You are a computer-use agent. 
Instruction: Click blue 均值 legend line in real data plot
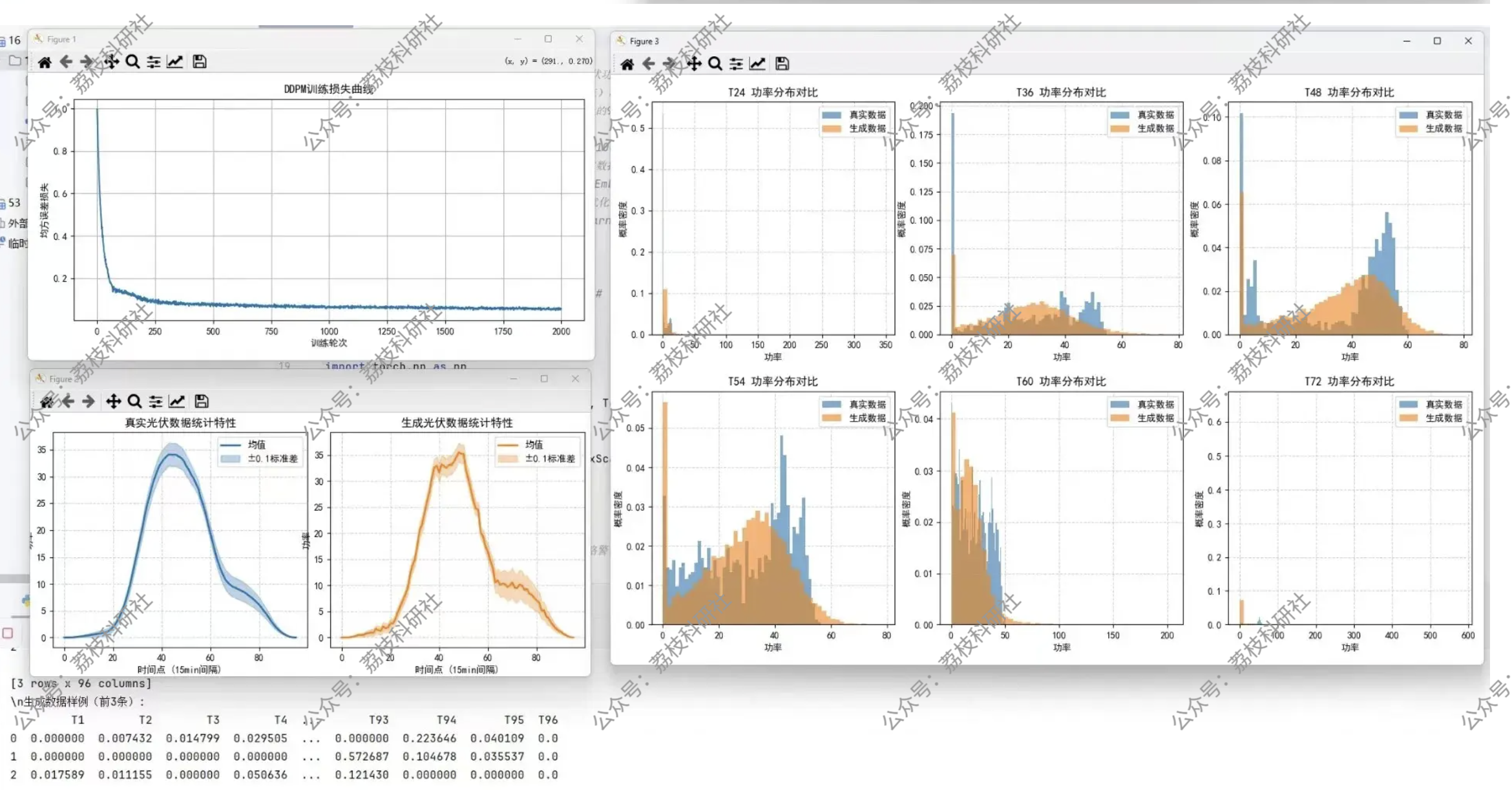[x=231, y=445]
